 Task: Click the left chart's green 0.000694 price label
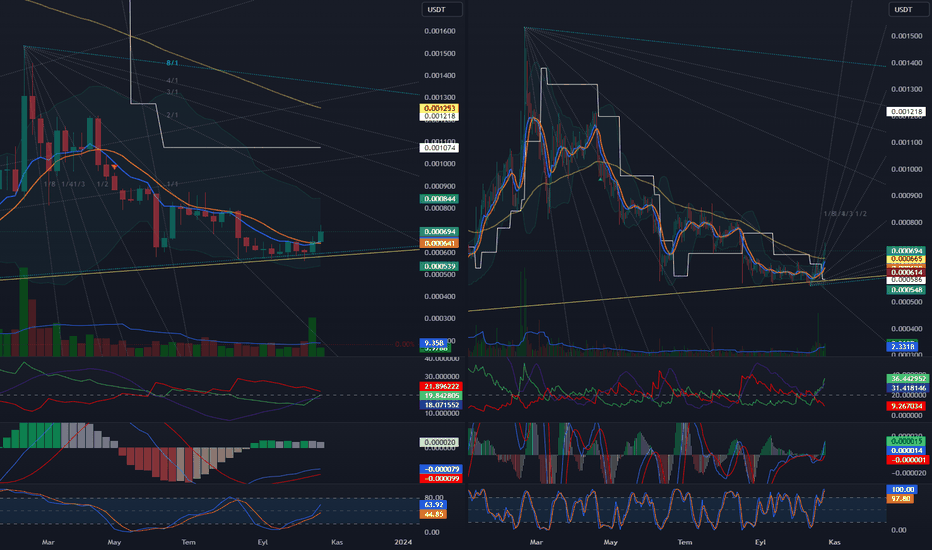click(x=440, y=231)
